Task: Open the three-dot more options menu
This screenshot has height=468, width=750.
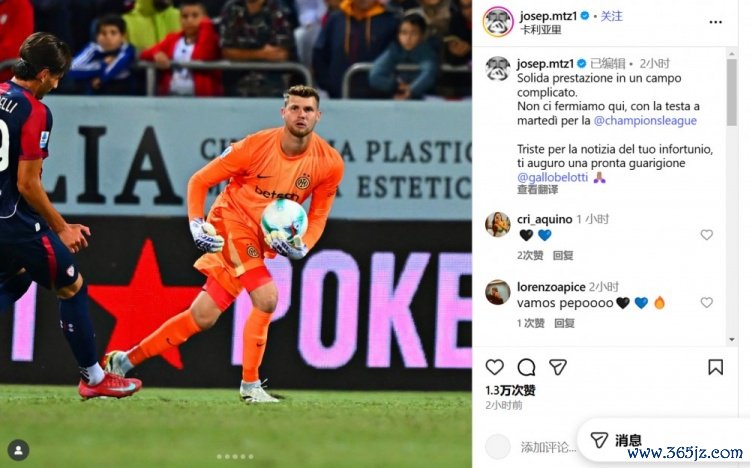Action: coord(716,22)
